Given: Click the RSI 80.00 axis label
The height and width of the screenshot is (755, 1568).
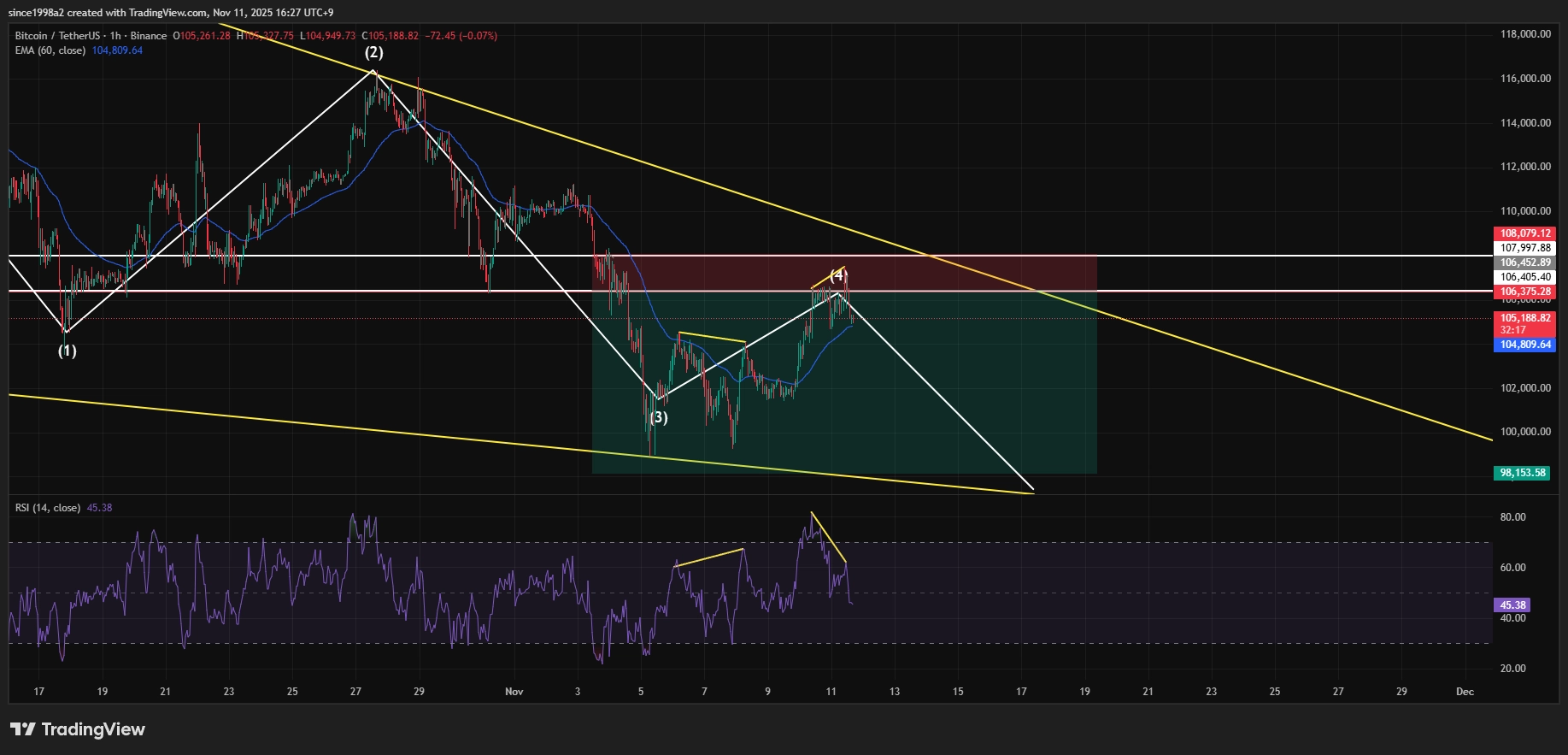Looking at the screenshot, I should (x=1512, y=517).
